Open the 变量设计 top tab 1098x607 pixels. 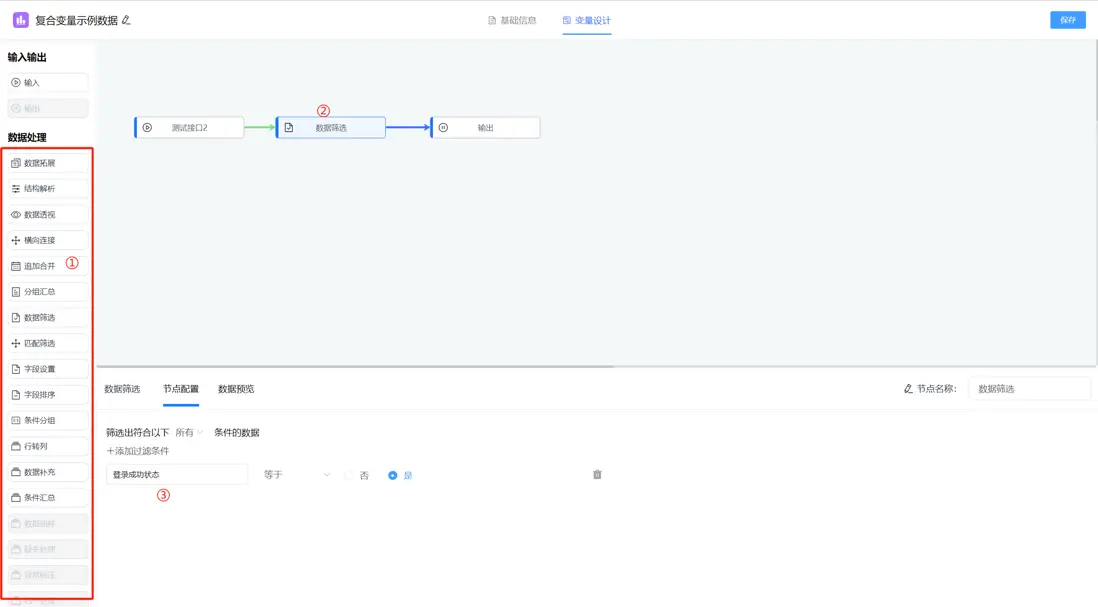click(x=587, y=20)
